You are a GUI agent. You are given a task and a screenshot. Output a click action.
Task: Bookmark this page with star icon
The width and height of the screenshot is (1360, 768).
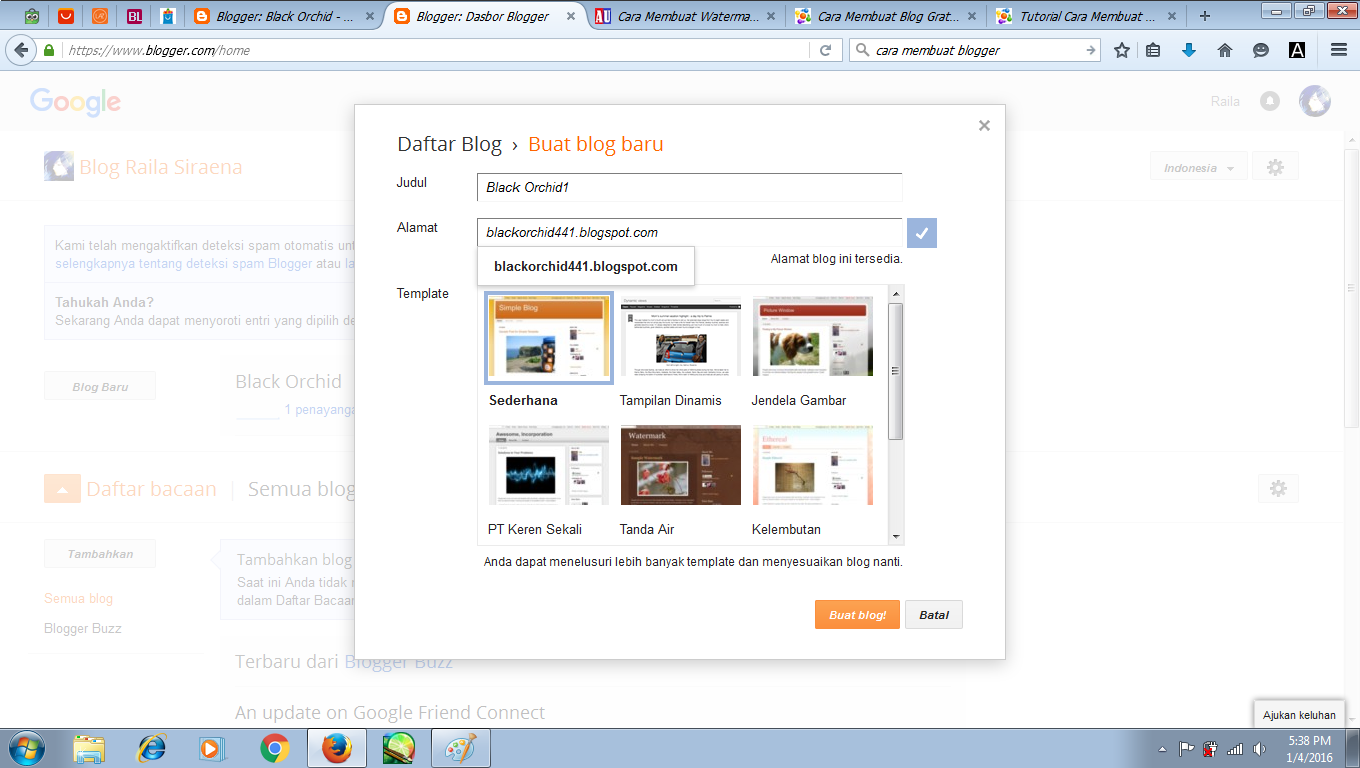coord(1122,50)
